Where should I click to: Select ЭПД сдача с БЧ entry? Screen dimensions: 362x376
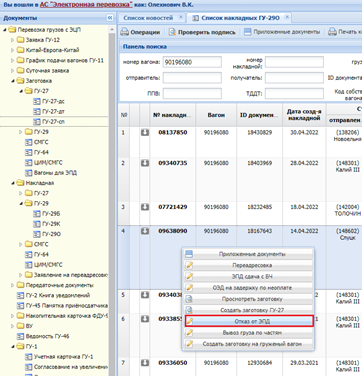point(248,276)
